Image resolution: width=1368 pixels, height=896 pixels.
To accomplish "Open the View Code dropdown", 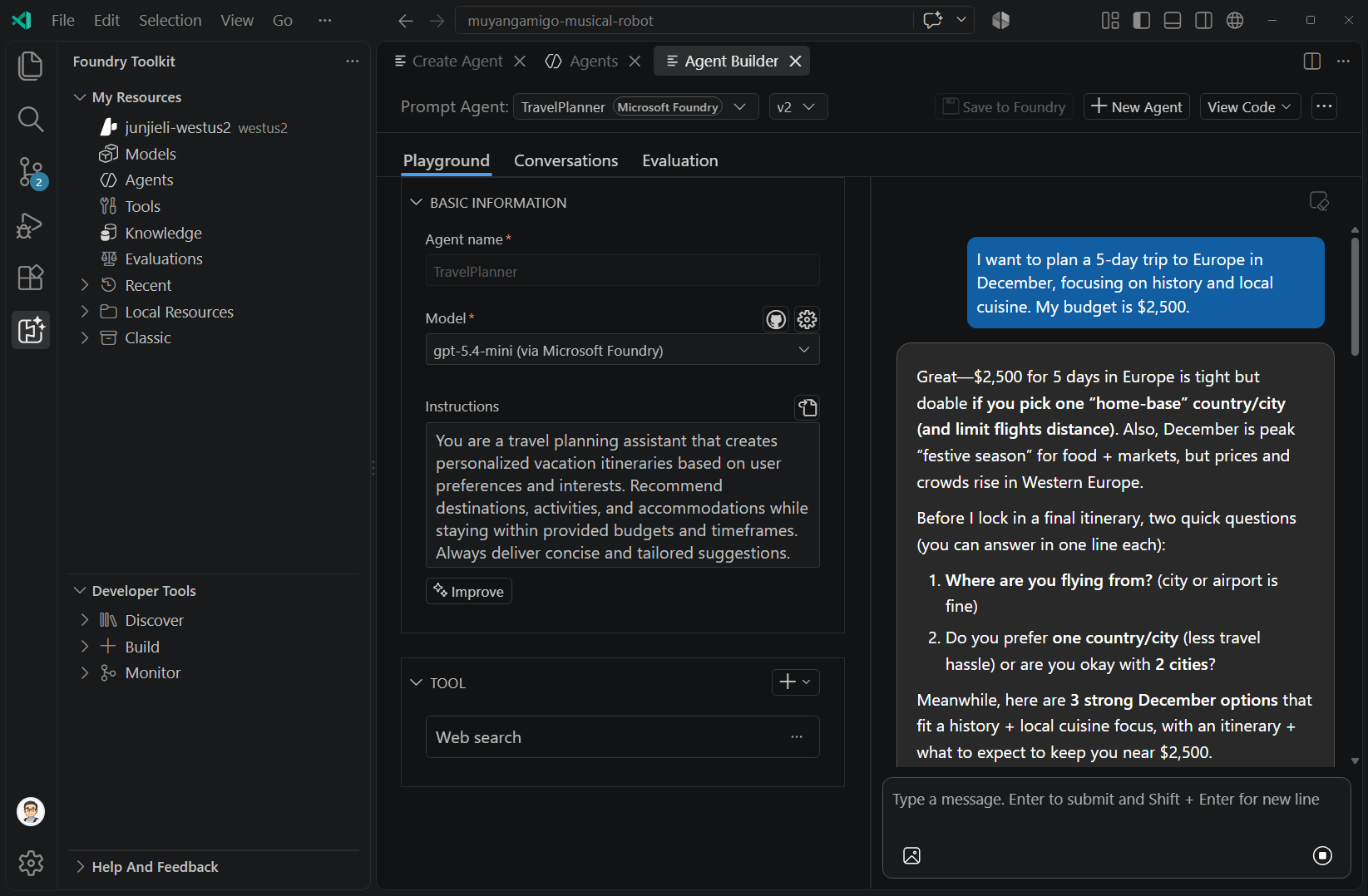I will coord(1250,106).
